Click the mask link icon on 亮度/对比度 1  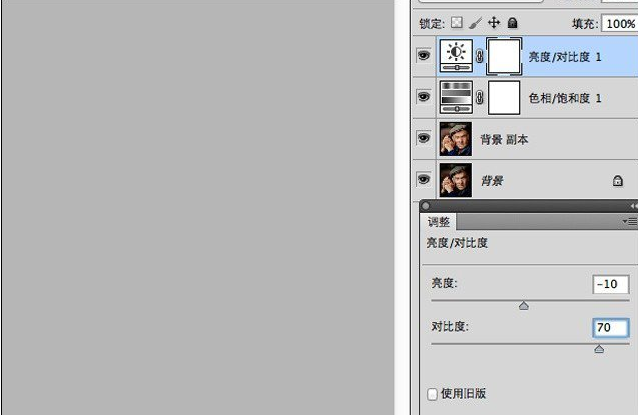coord(480,56)
